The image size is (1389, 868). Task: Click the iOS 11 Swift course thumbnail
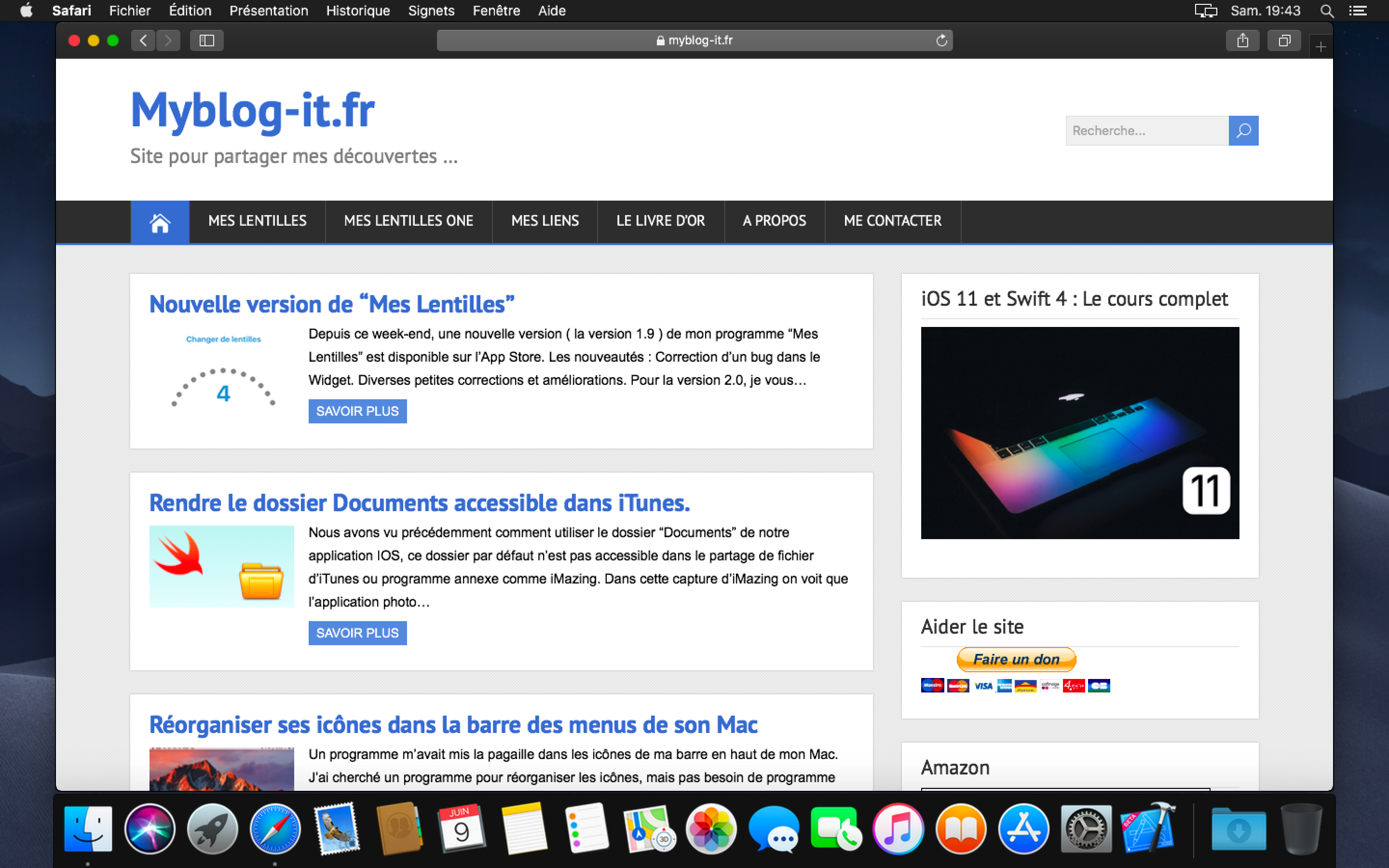pyautogui.click(x=1080, y=433)
